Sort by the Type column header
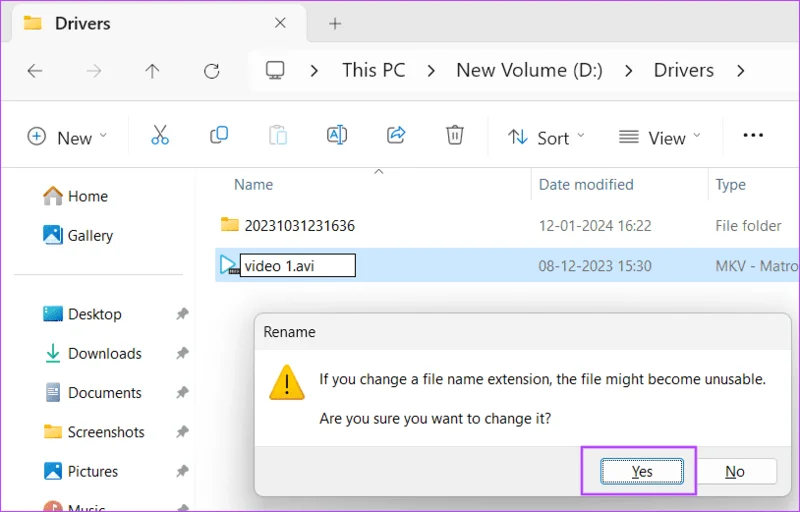The image size is (800, 512). (x=730, y=185)
